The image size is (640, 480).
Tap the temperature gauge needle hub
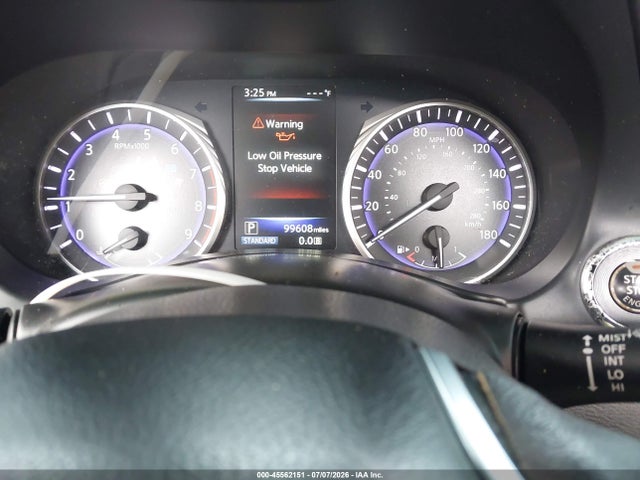click(x=132, y=238)
